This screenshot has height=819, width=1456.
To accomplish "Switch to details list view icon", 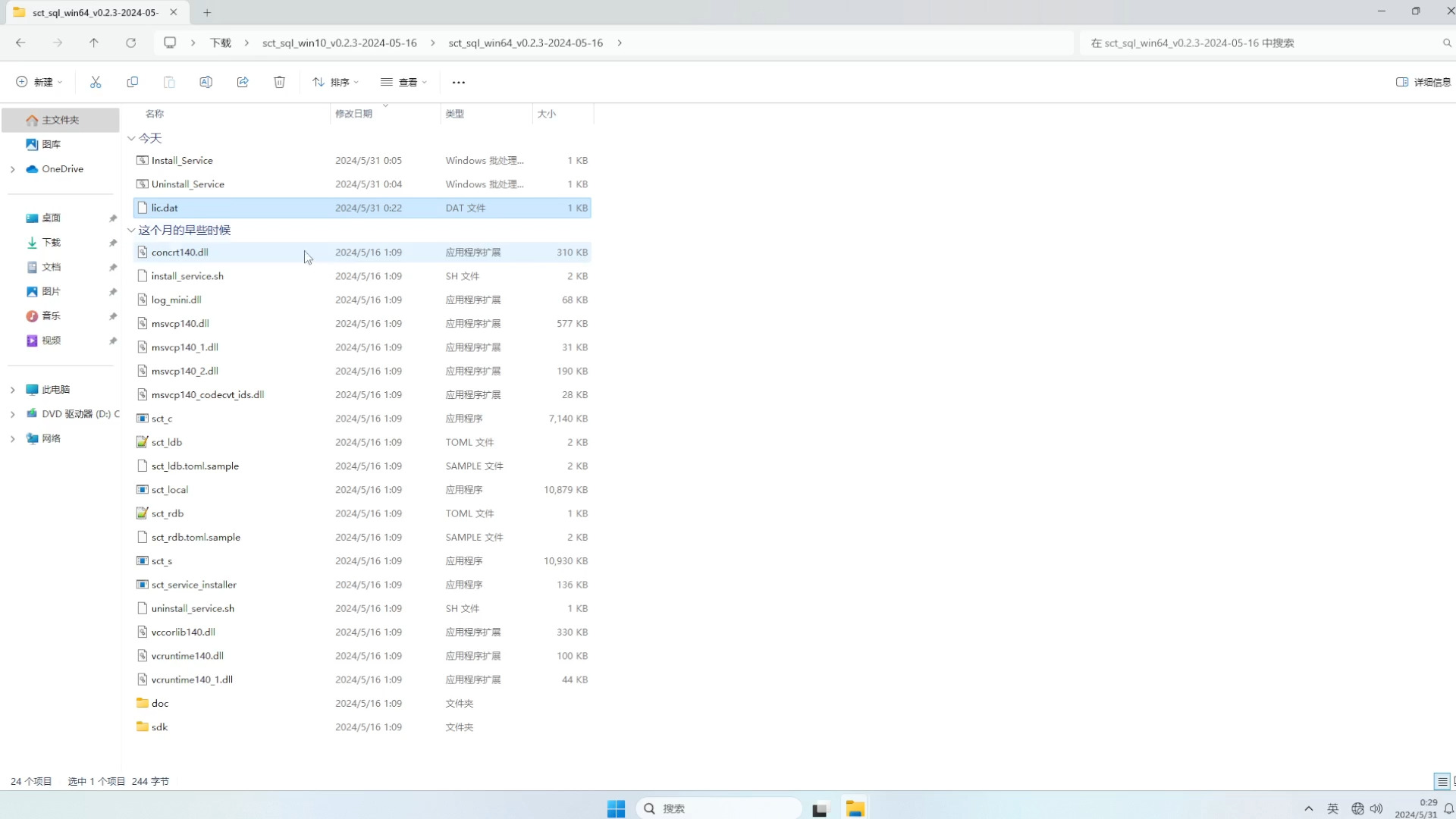I will [x=1442, y=781].
